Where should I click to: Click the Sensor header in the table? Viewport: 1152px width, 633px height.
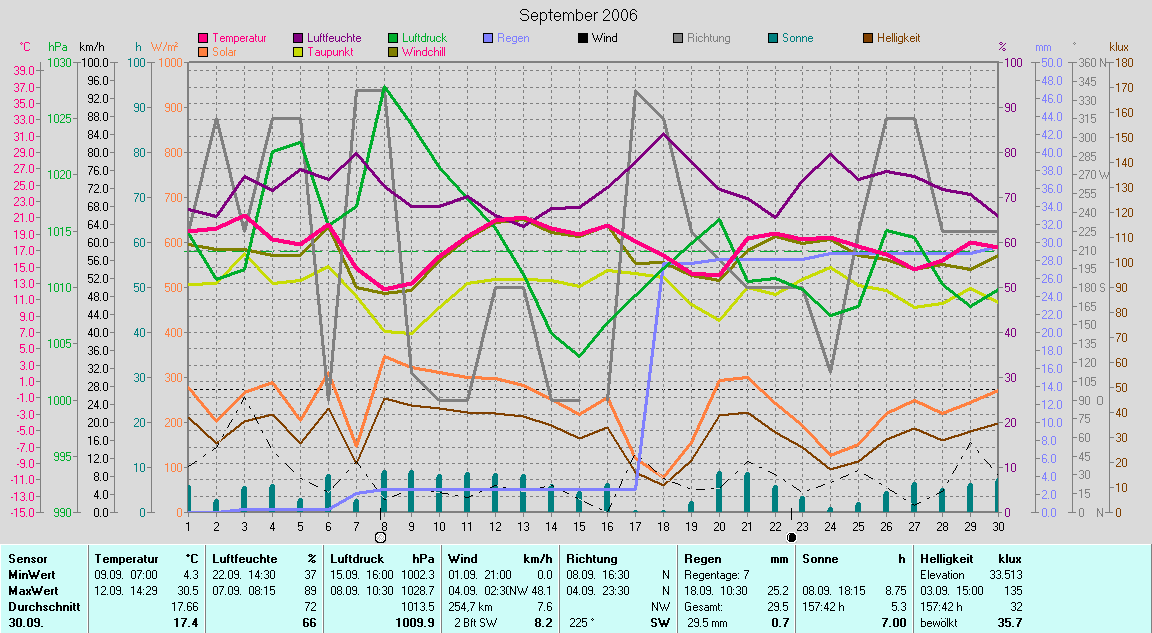tap(26, 558)
